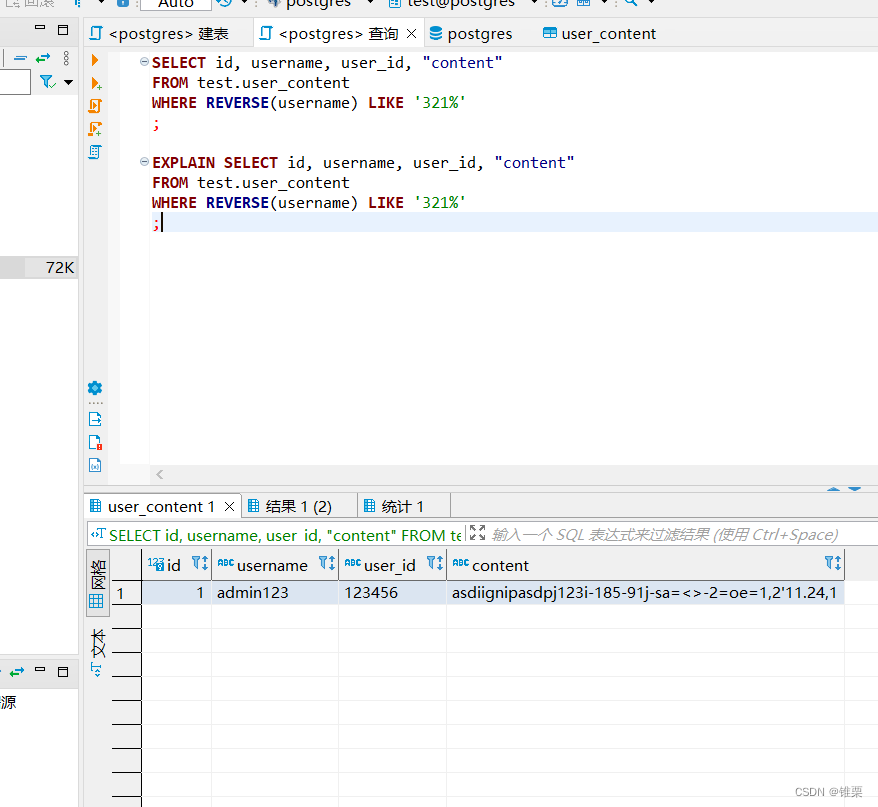Minimize the navigator panel at top left
Screen dimensions: 878x807
[40, 27]
